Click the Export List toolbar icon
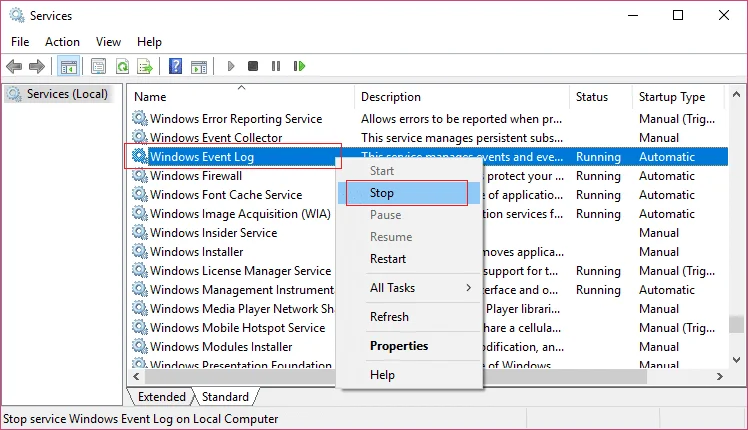The height and width of the screenshot is (430, 748). (x=145, y=66)
